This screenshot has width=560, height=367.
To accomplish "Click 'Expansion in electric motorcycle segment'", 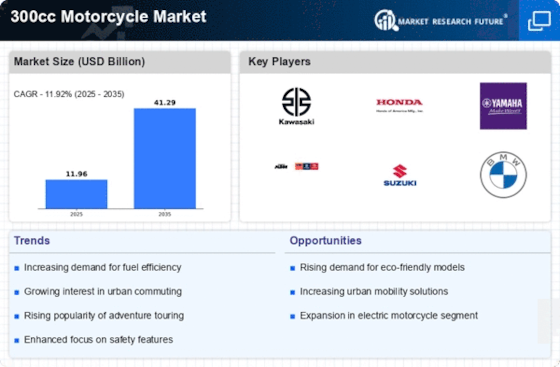I will [389, 316].
